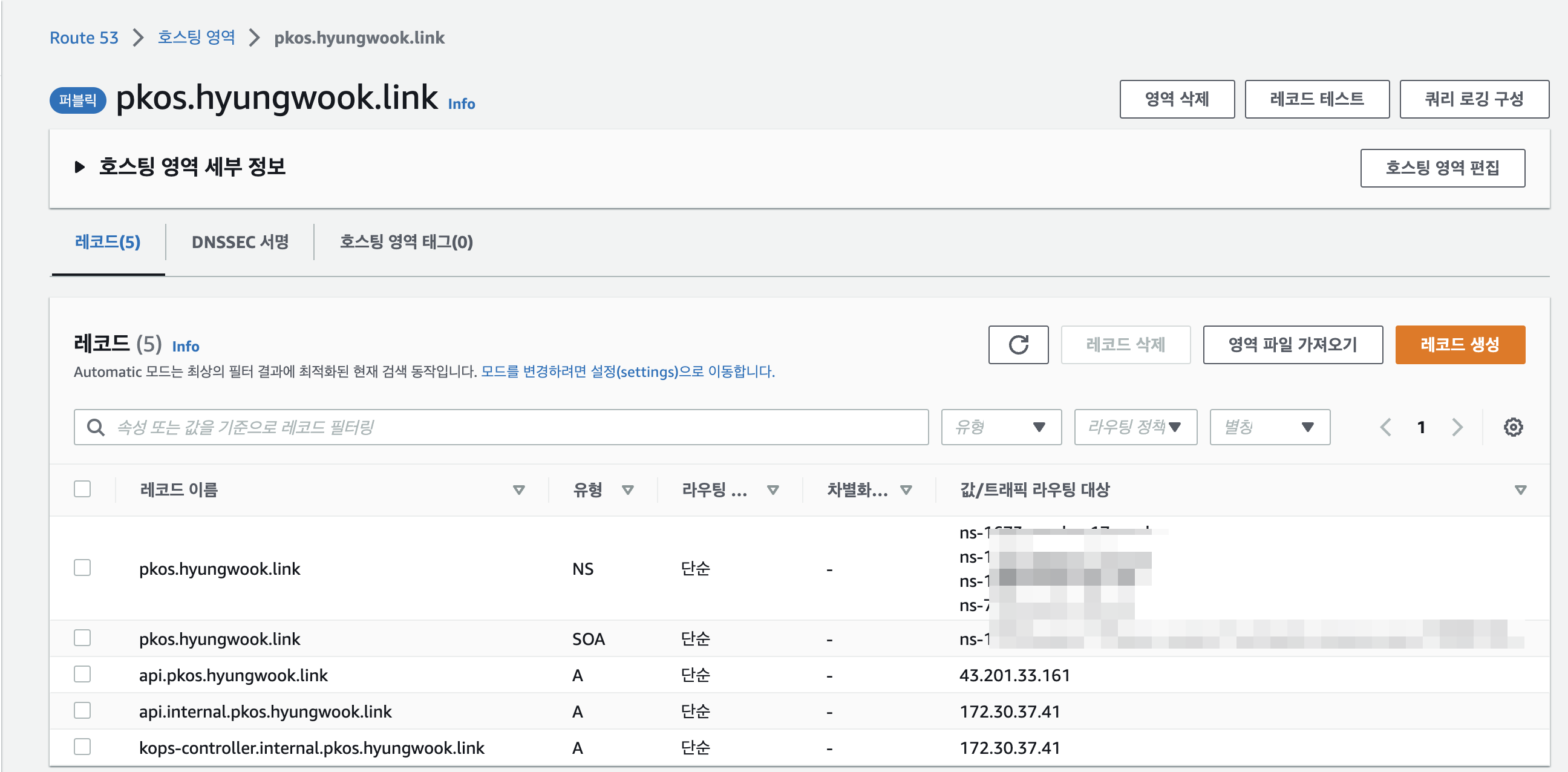Open table settings gear icon
Viewport: 1568px width, 772px height.
click(1512, 427)
